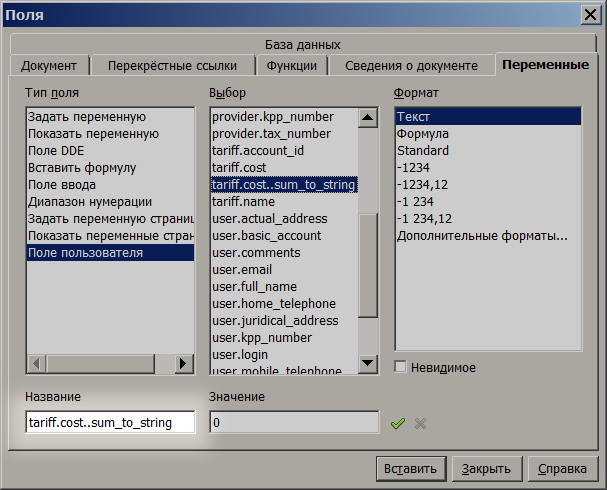Select user.email in Выбор list
Screen dimensions: 607x490
click(x=285, y=270)
